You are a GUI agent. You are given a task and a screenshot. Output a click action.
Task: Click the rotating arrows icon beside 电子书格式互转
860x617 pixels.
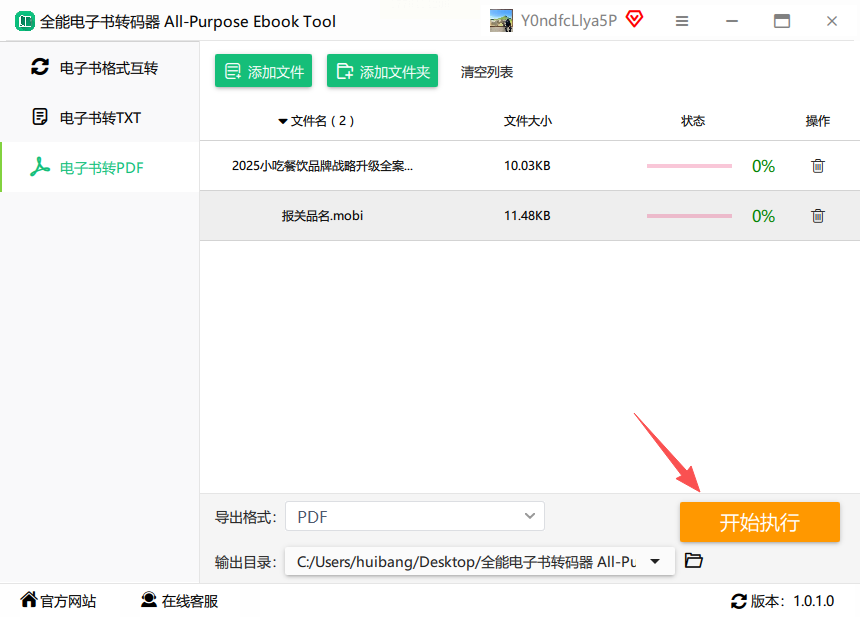40,67
